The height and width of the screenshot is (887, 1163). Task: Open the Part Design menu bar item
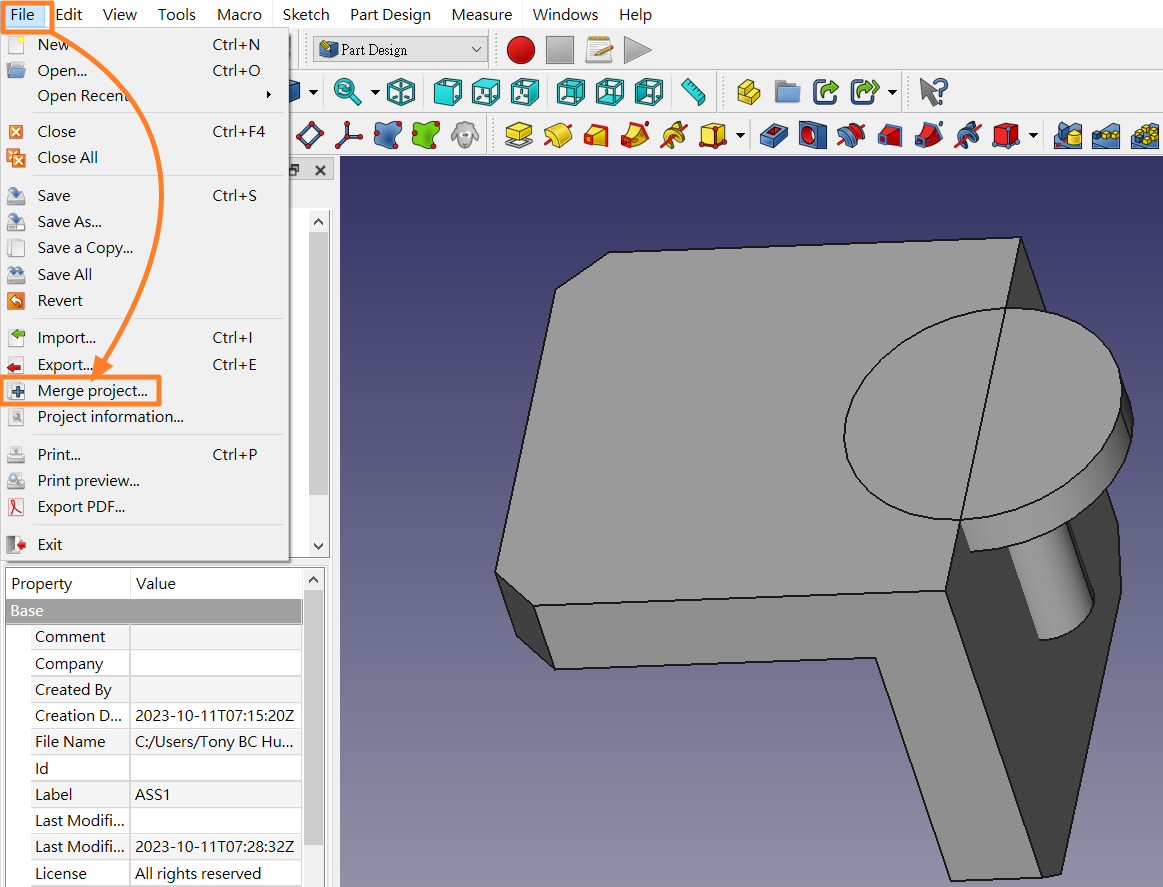(390, 15)
